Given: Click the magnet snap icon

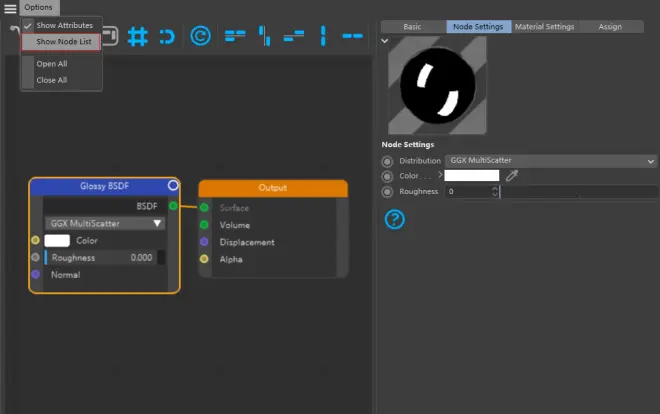Looking at the screenshot, I should click(168, 37).
